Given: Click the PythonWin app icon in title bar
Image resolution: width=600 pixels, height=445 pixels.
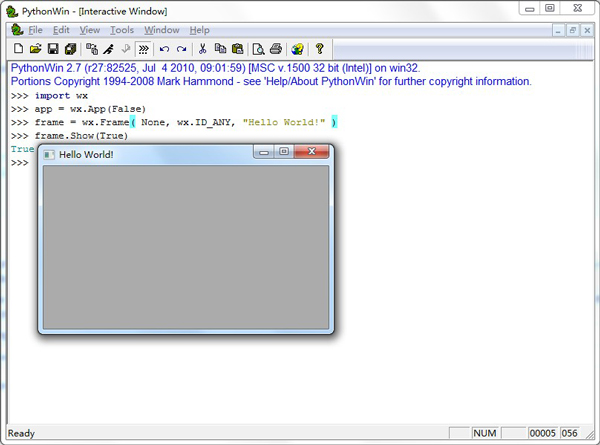Looking at the screenshot, I should click(12, 11).
